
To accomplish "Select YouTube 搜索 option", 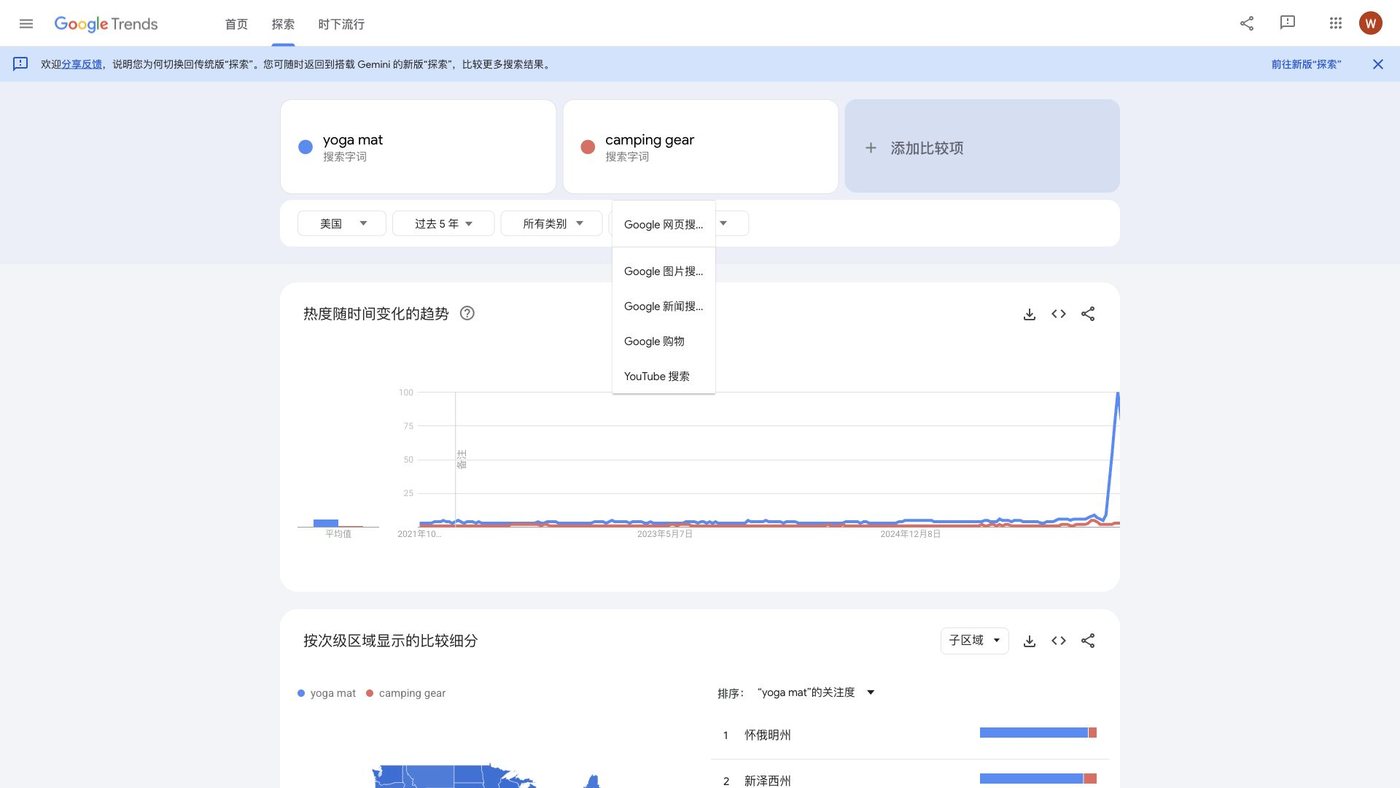I will click(664, 376).
